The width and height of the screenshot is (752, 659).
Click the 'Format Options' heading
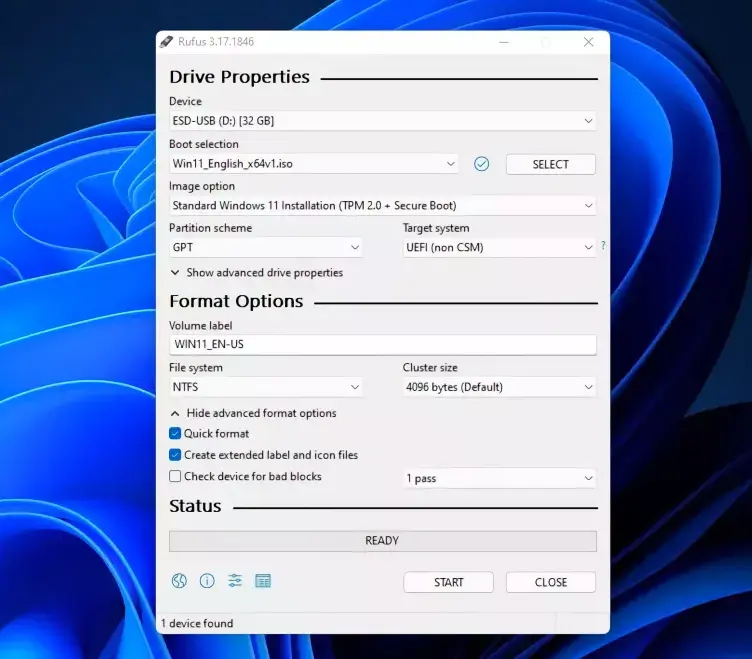pyautogui.click(x=236, y=301)
